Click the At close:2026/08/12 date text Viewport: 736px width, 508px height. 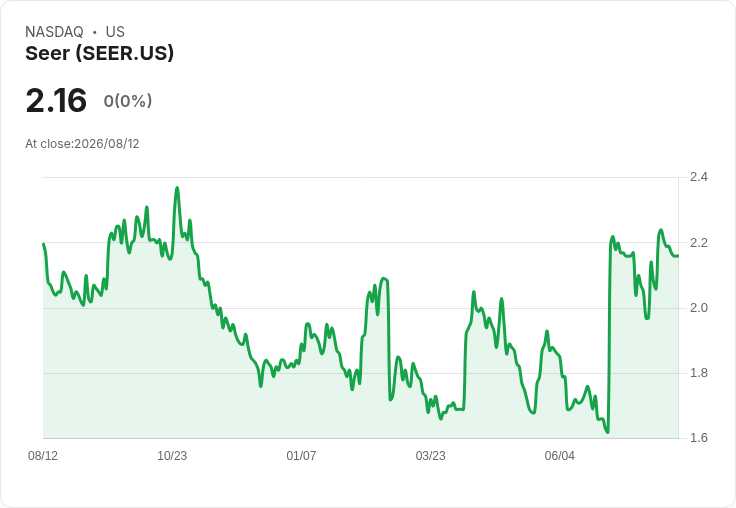[82, 144]
